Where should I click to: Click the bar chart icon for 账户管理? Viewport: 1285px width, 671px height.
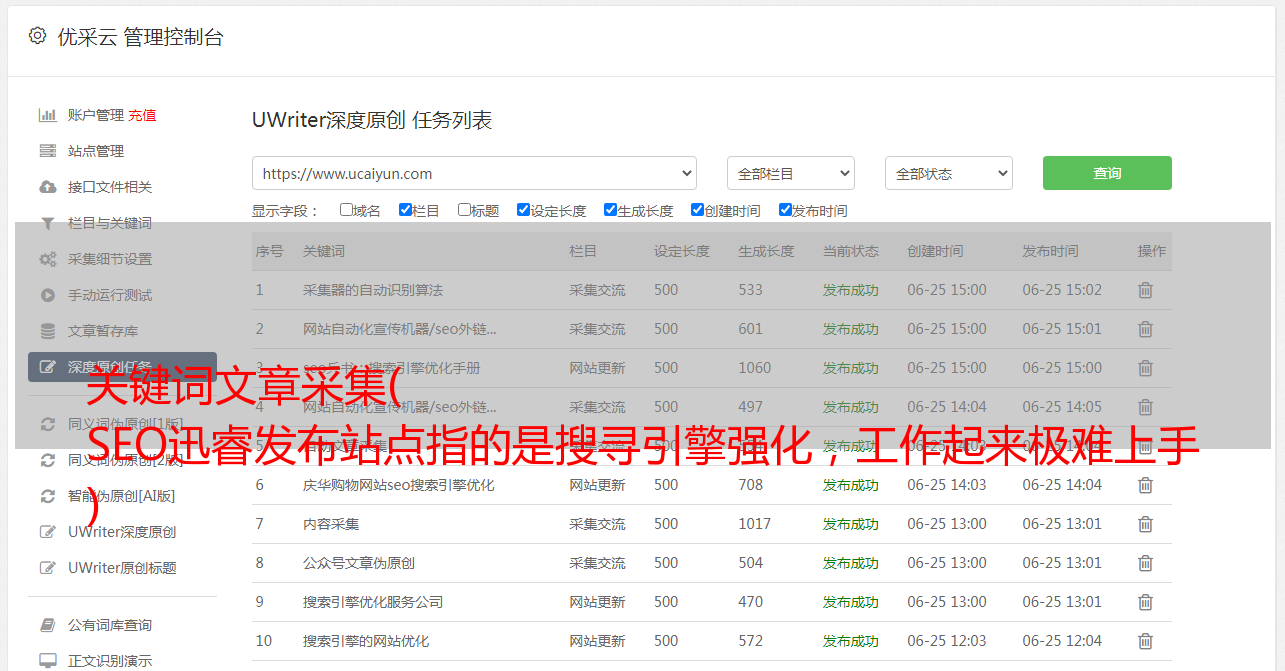click(x=47, y=115)
